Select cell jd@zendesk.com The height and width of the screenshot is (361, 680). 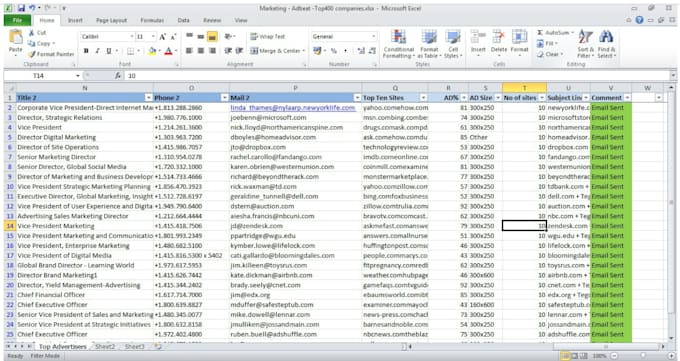(x=296, y=226)
